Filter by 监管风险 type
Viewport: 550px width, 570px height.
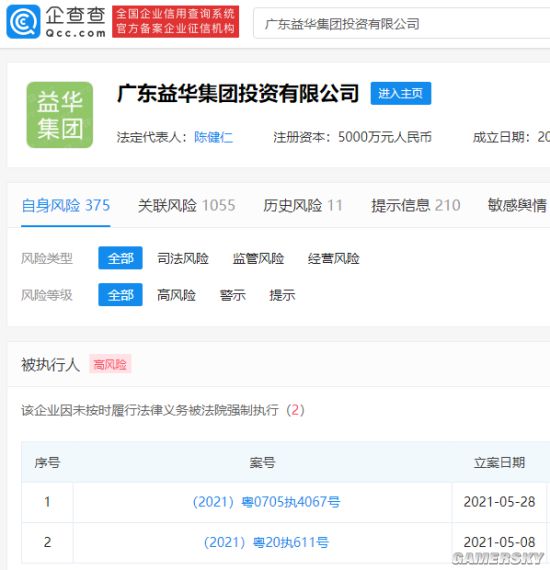pyautogui.click(x=258, y=258)
